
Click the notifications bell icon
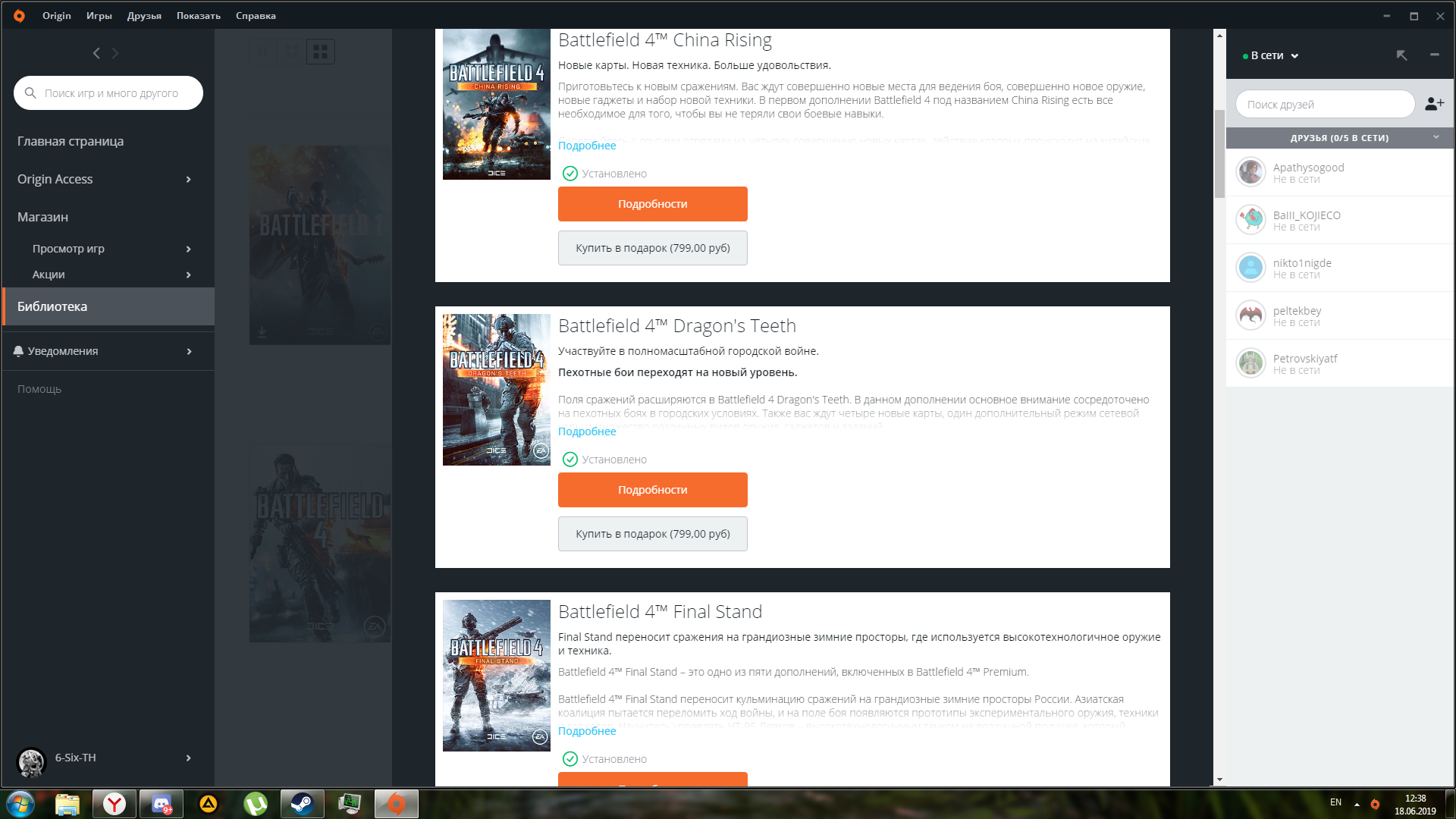click(x=18, y=351)
